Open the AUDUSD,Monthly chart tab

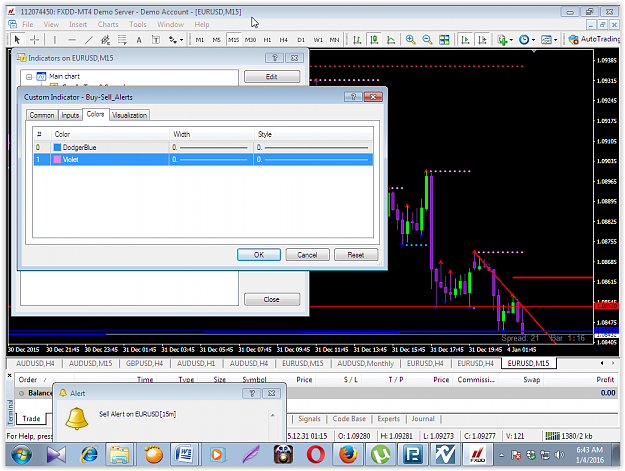tap(366, 363)
